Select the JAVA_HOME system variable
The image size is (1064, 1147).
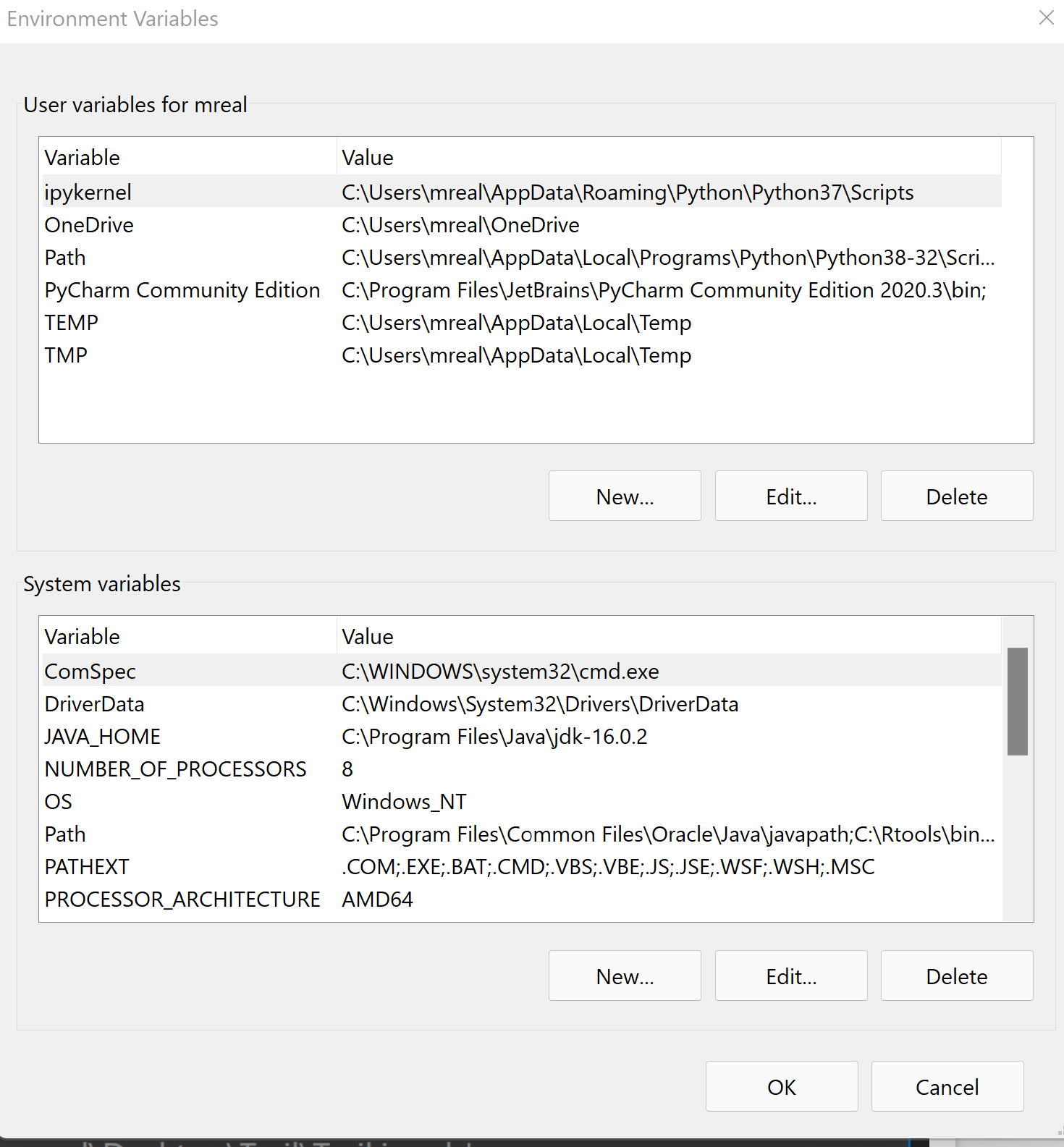point(103,737)
